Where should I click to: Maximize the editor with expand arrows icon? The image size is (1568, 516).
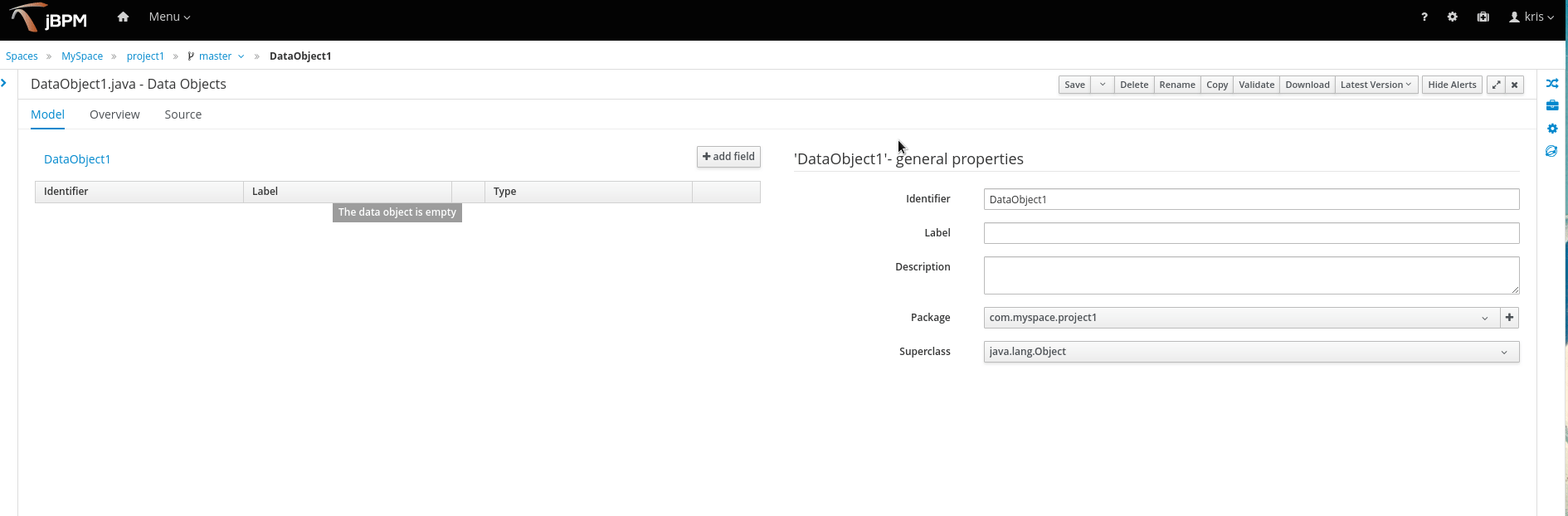click(1496, 85)
